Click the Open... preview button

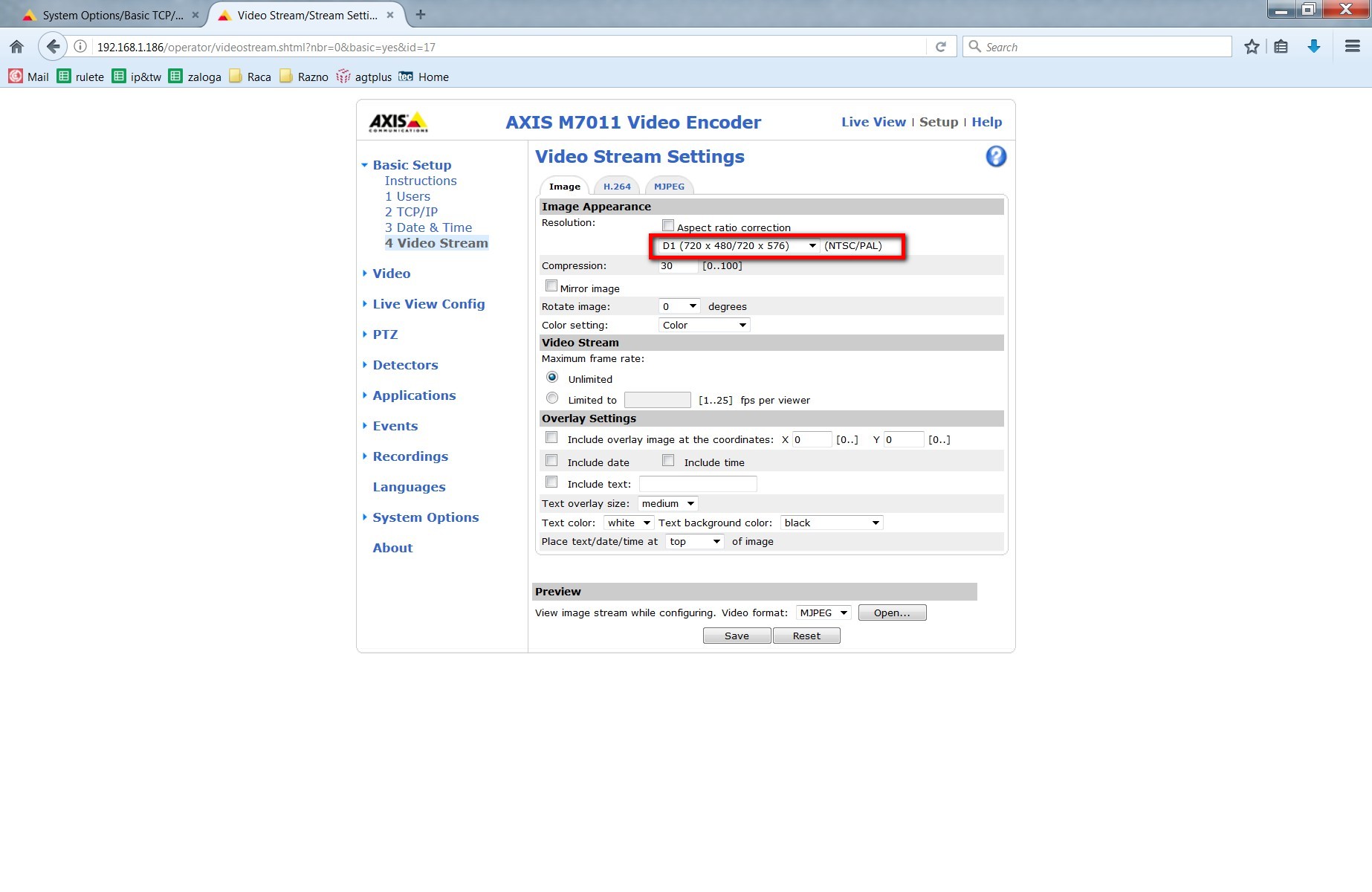point(892,613)
